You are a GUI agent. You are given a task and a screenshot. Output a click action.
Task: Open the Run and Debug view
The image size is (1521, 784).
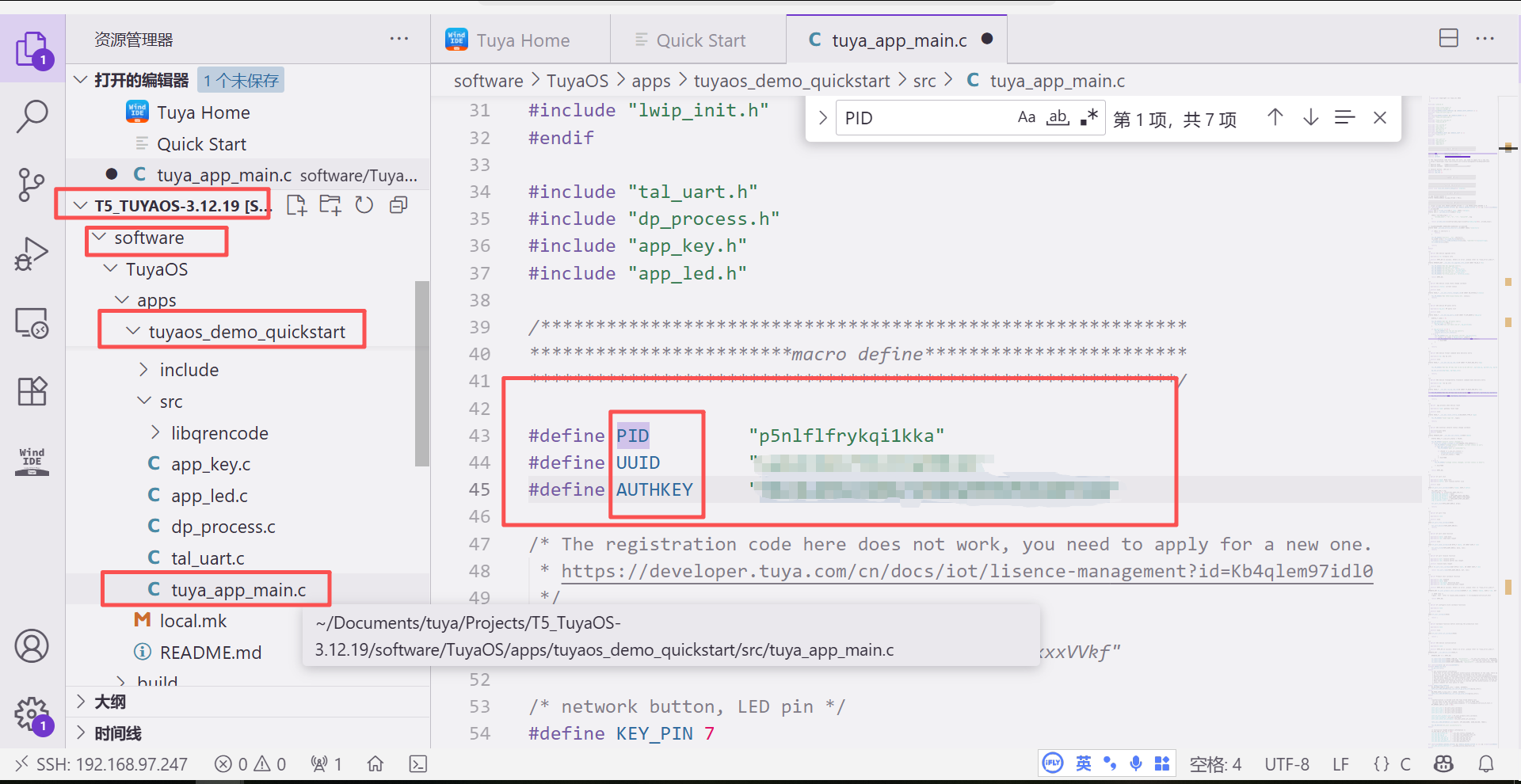[x=32, y=254]
